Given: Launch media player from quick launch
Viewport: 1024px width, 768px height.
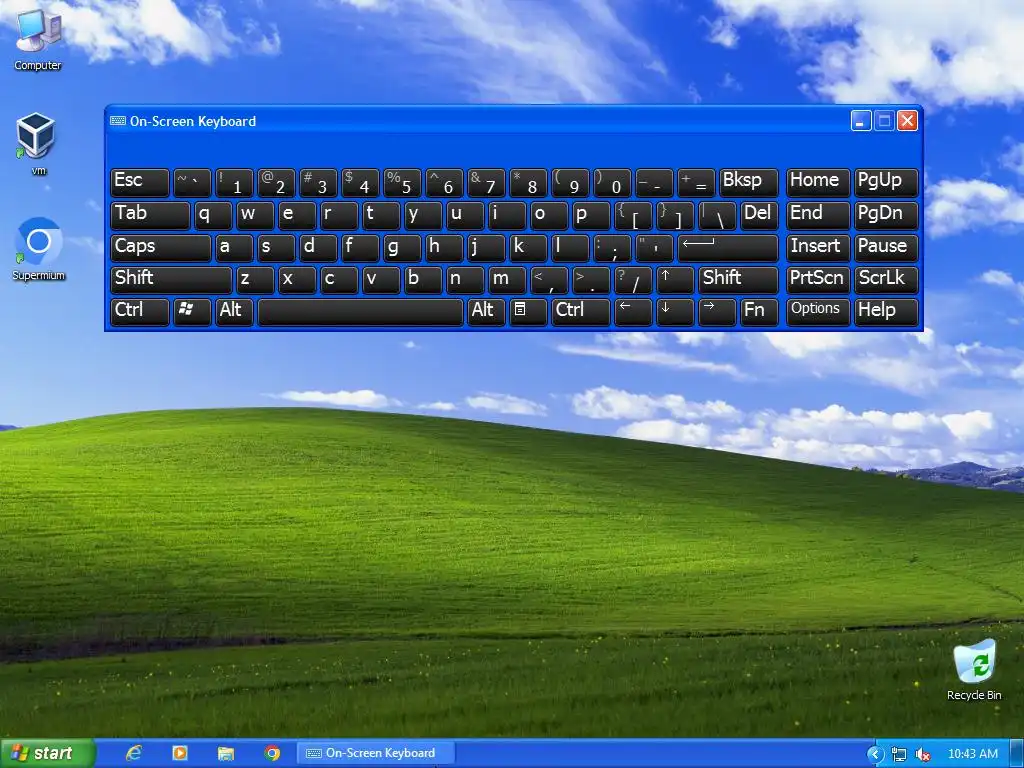Looking at the screenshot, I should (x=180, y=753).
